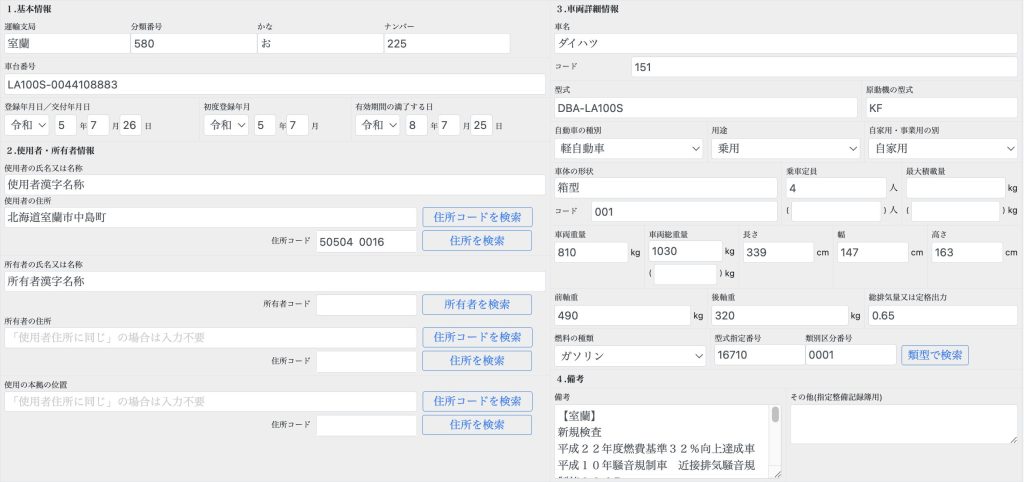Click 住所コードを検索 for 使用の本拠の位置
1024x482 pixels.
(477, 402)
